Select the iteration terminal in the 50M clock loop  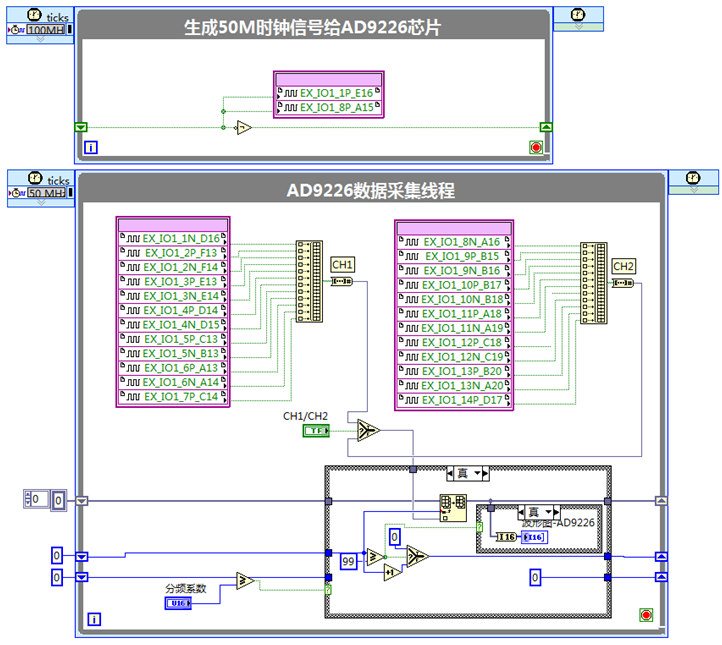point(91,147)
